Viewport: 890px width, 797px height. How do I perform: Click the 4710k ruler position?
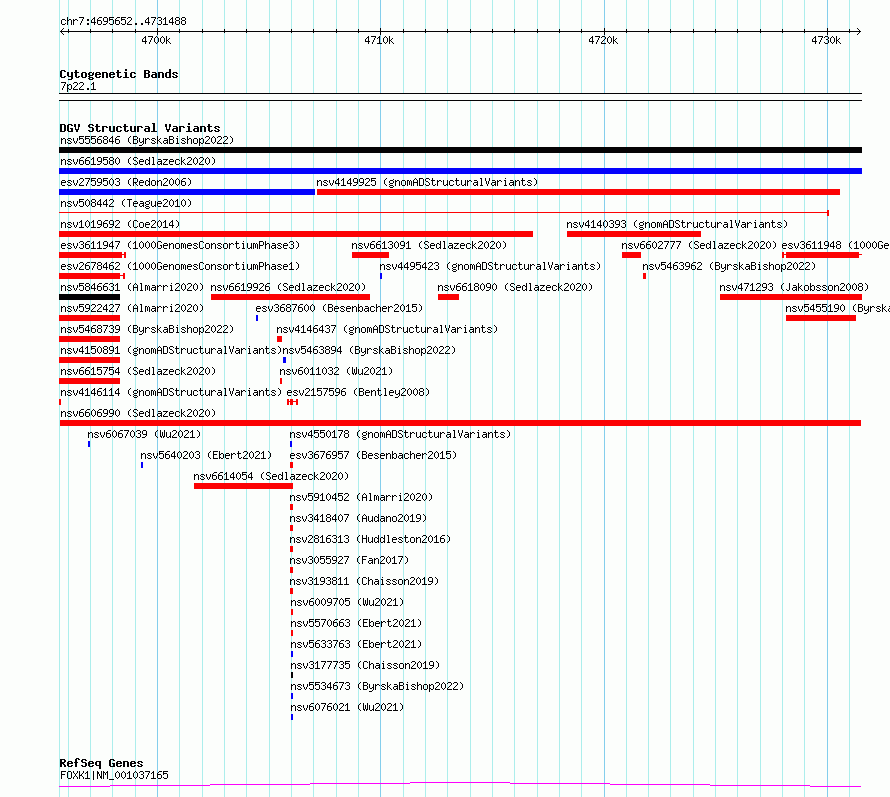379,40
